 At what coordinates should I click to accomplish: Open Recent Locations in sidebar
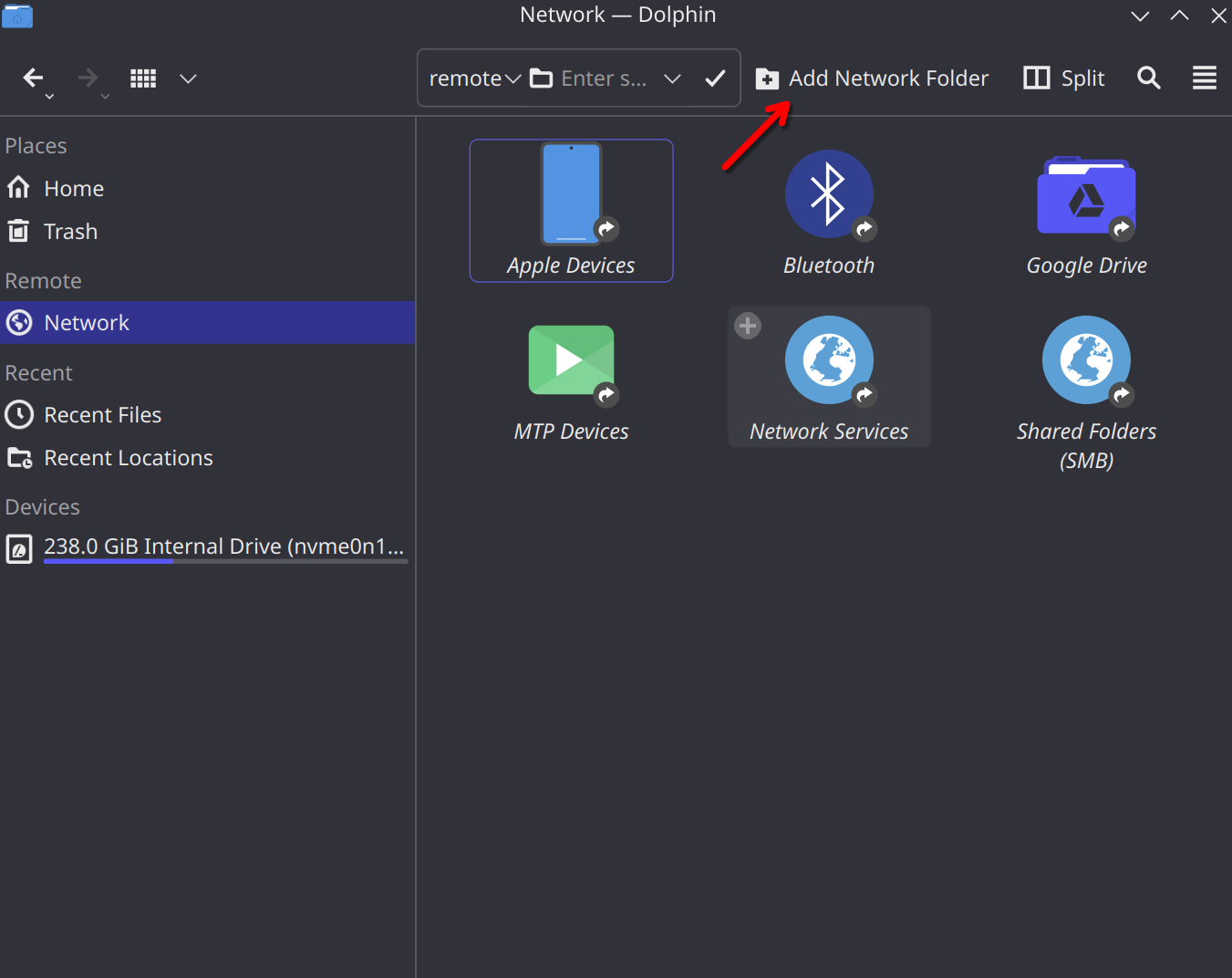tap(128, 458)
